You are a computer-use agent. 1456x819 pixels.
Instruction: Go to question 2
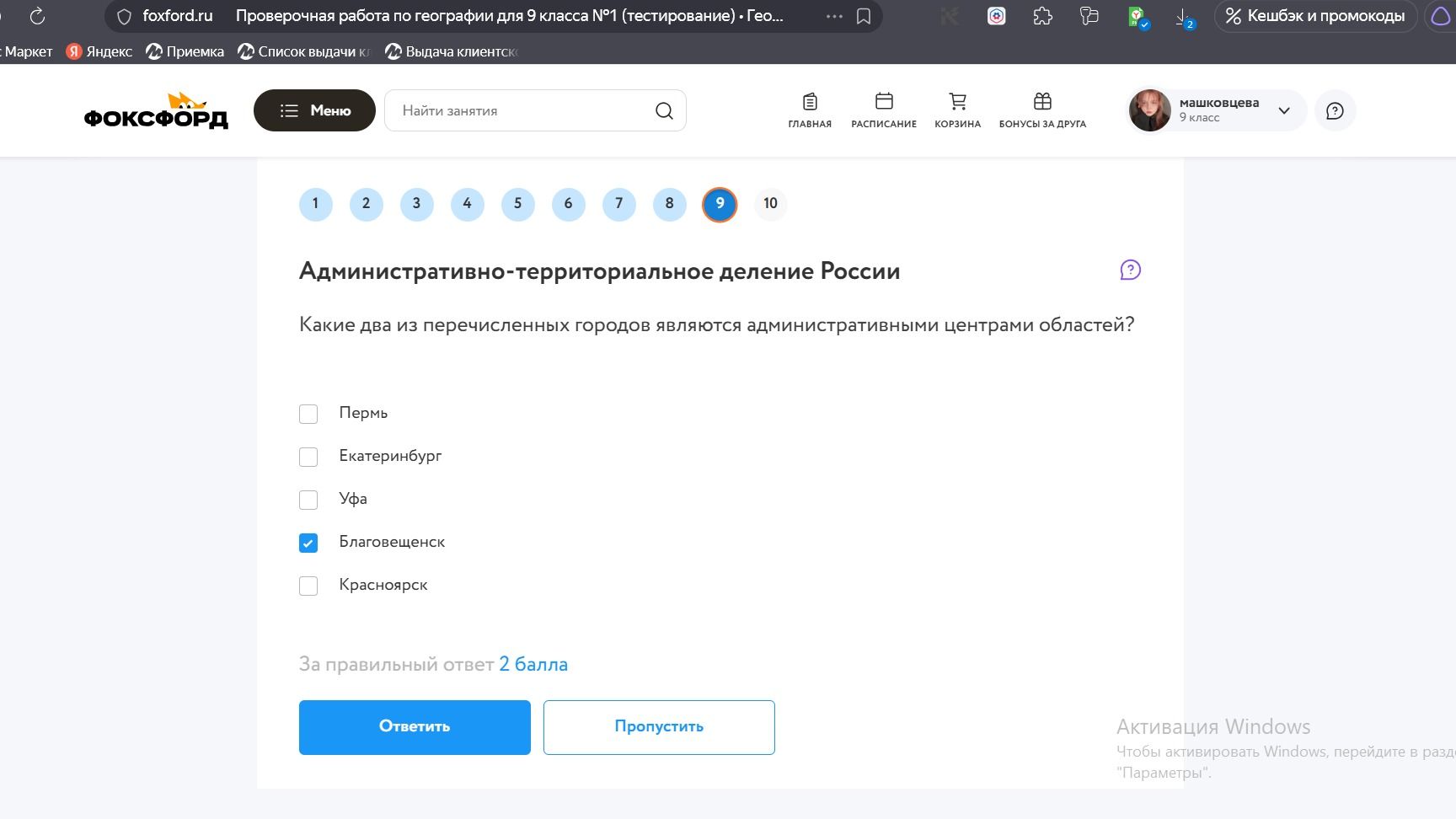tap(366, 204)
